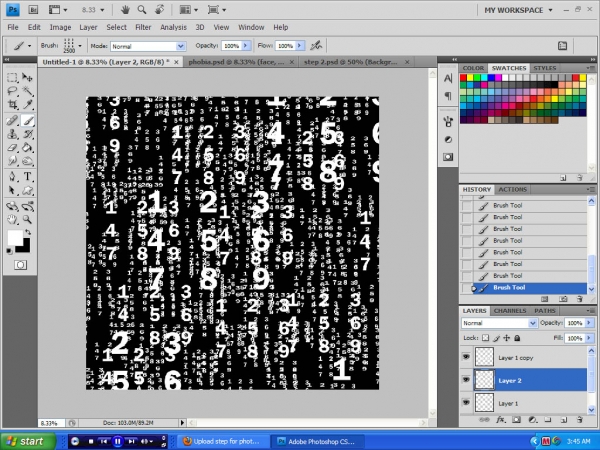Open the brush Flow slider arrow

point(300,46)
